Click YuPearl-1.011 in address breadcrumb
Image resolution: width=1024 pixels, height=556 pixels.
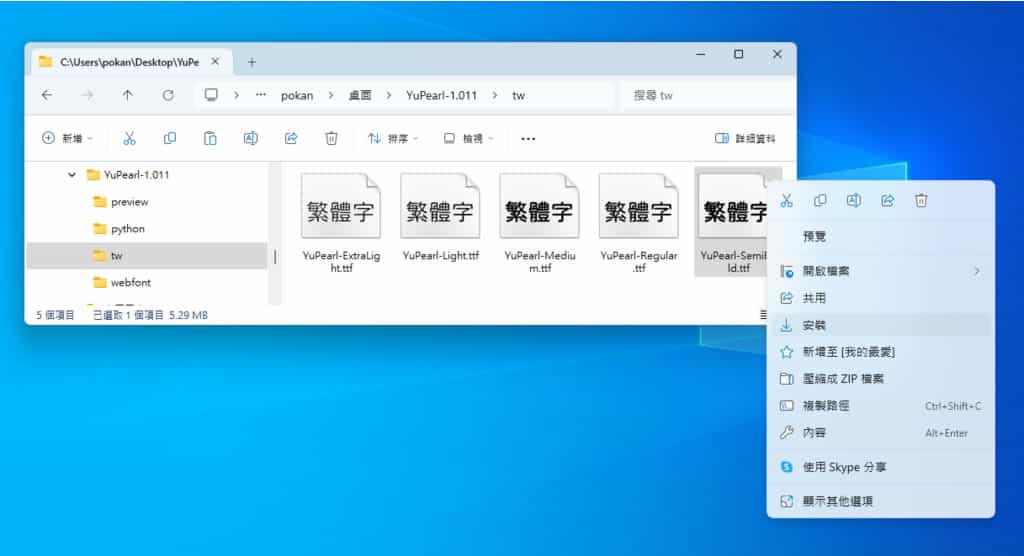pyautogui.click(x=441, y=95)
